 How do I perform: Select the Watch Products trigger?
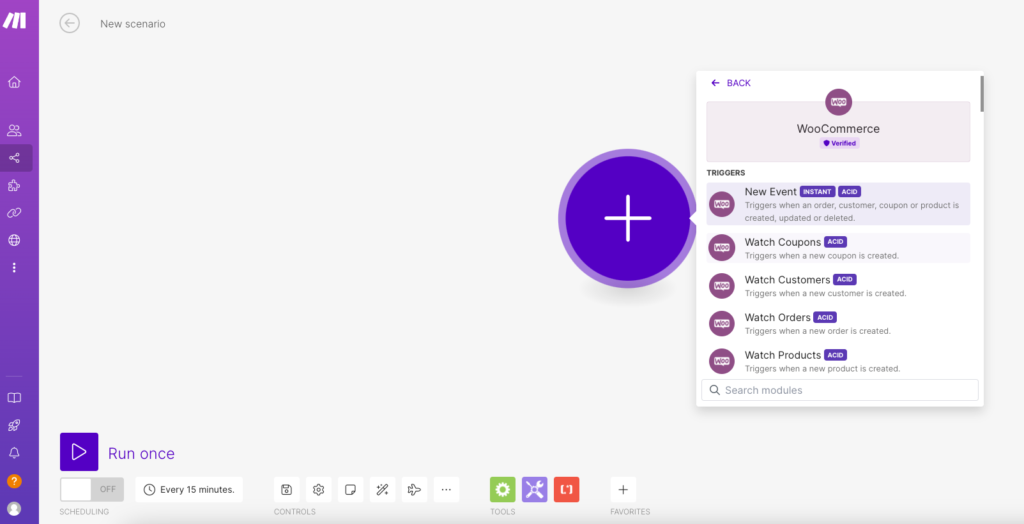pyautogui.click(x=838, y=361)
